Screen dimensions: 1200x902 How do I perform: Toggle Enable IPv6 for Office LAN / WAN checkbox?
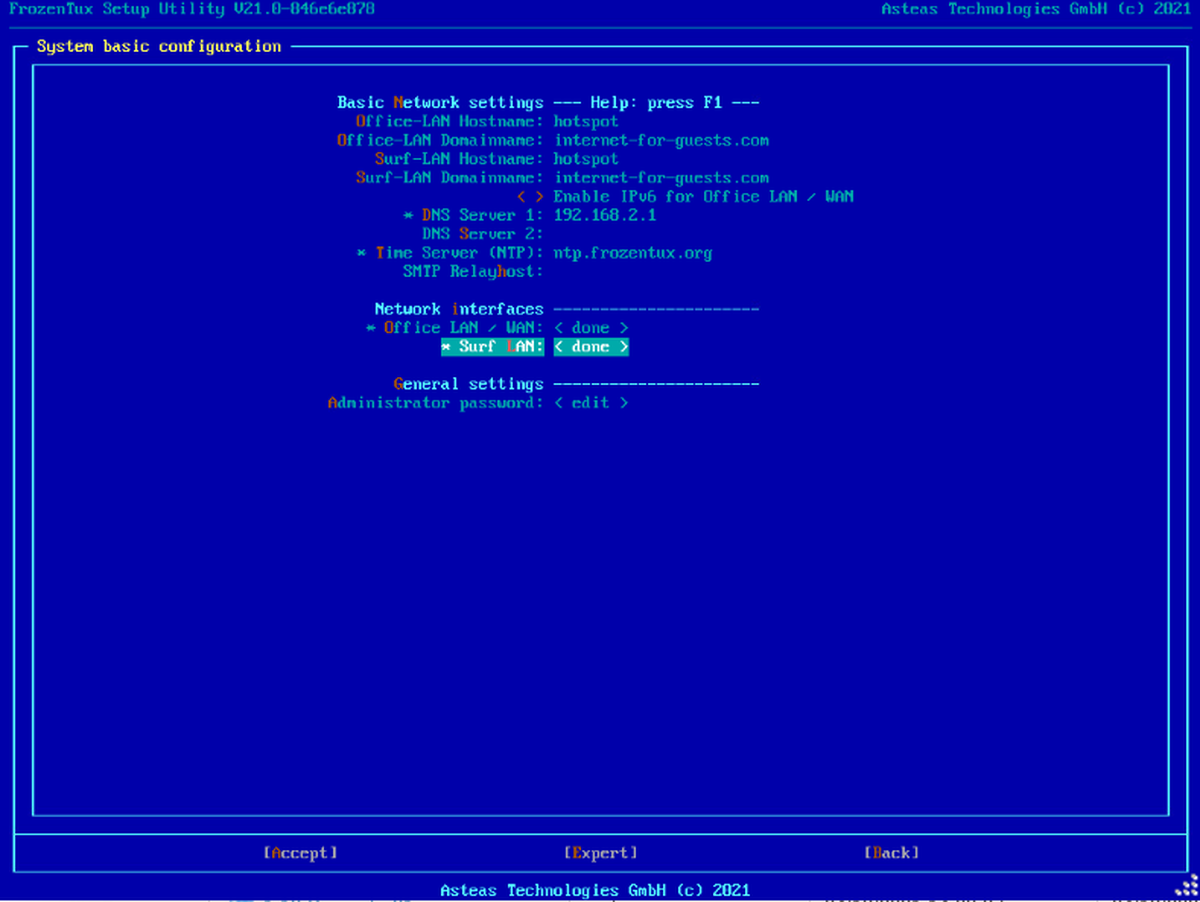tap(531, 197)
